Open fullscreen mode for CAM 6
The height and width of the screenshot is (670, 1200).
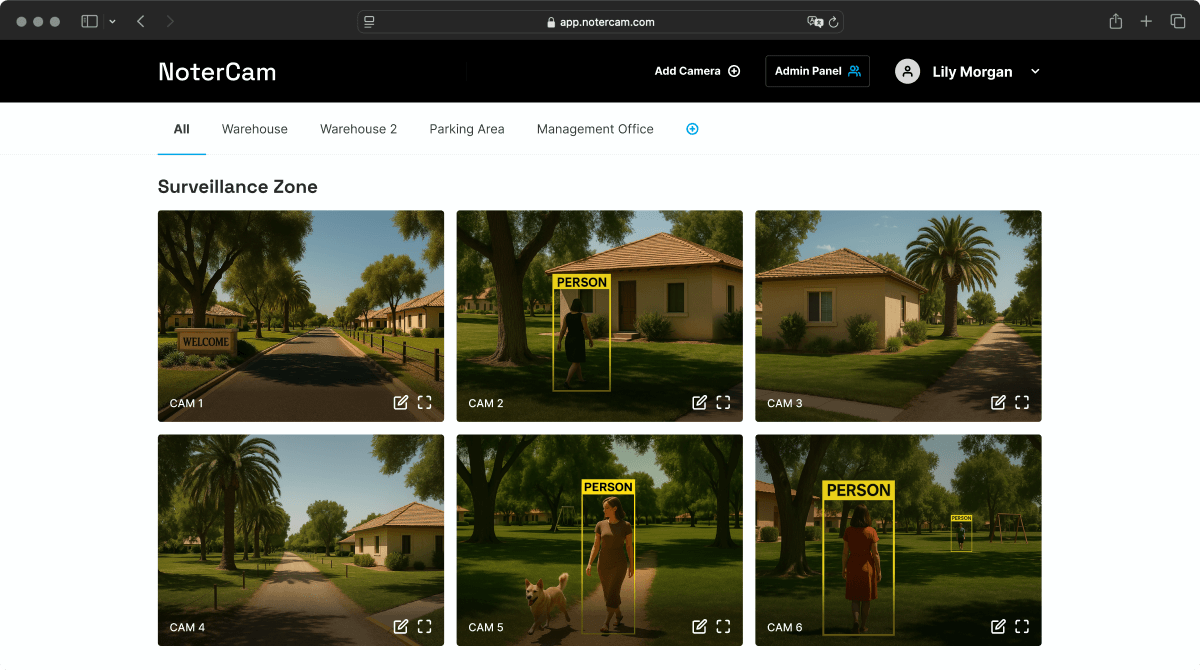tap(1021, 626)
